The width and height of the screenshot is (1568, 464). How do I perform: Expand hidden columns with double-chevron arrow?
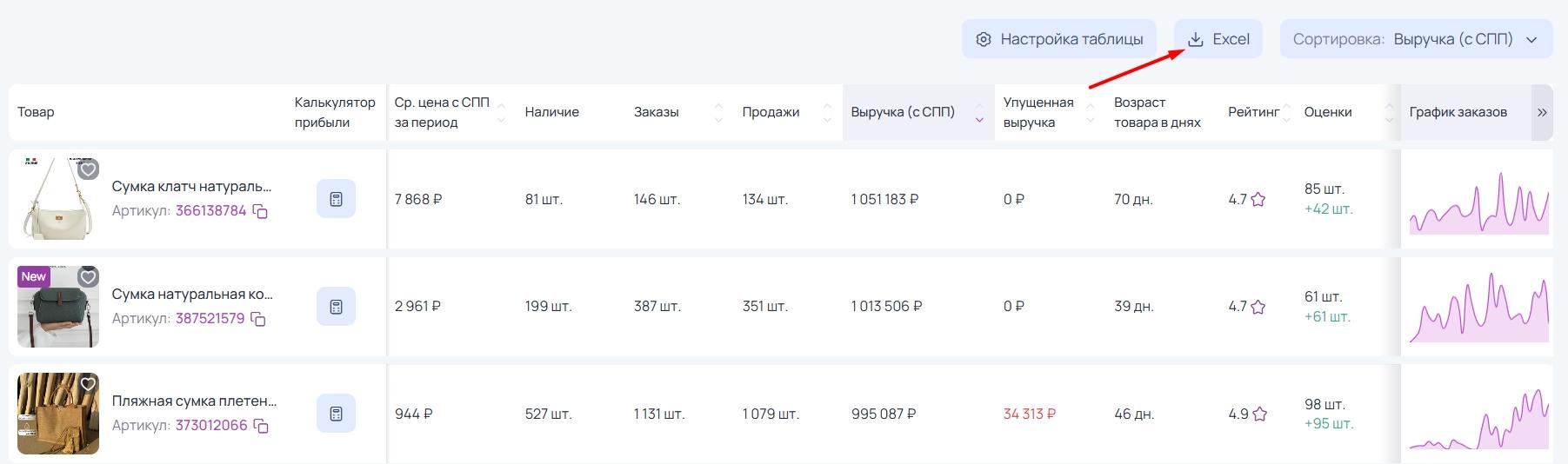coord(1542,112)
